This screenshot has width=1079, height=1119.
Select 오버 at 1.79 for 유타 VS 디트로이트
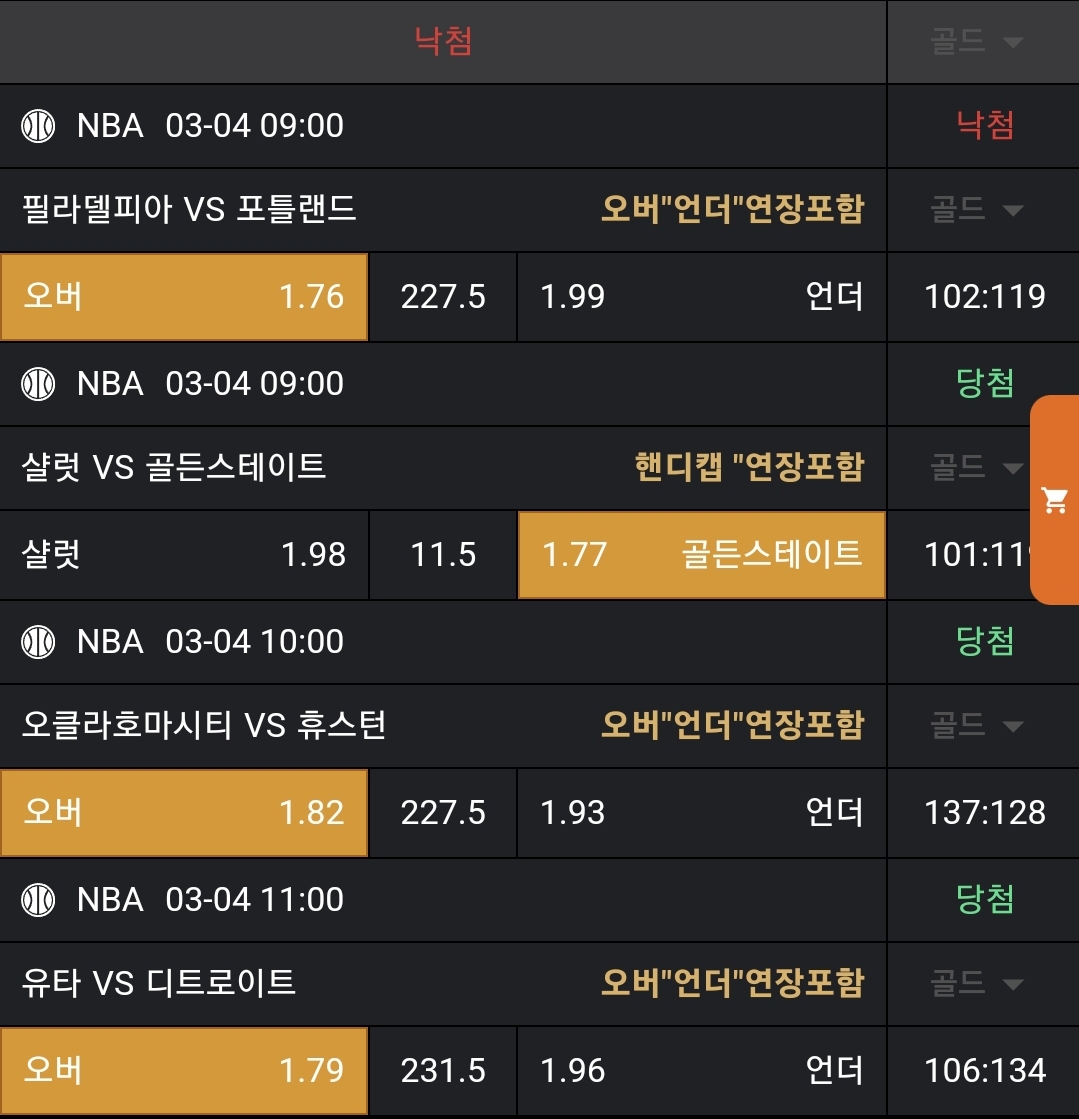(184, 1071)
